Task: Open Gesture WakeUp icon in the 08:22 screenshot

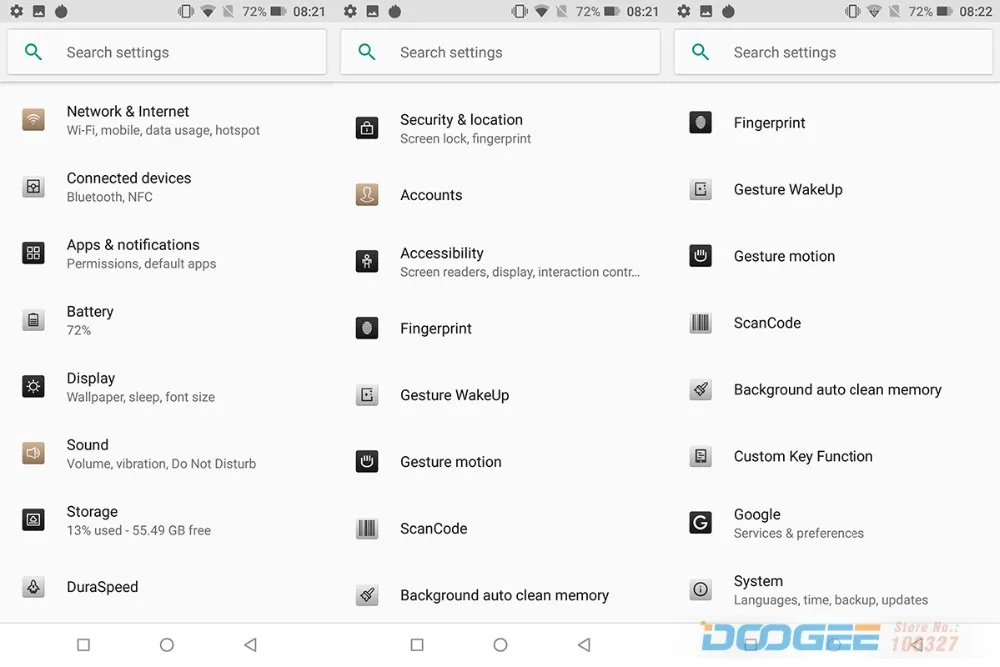Action: [x=700, y=189]
